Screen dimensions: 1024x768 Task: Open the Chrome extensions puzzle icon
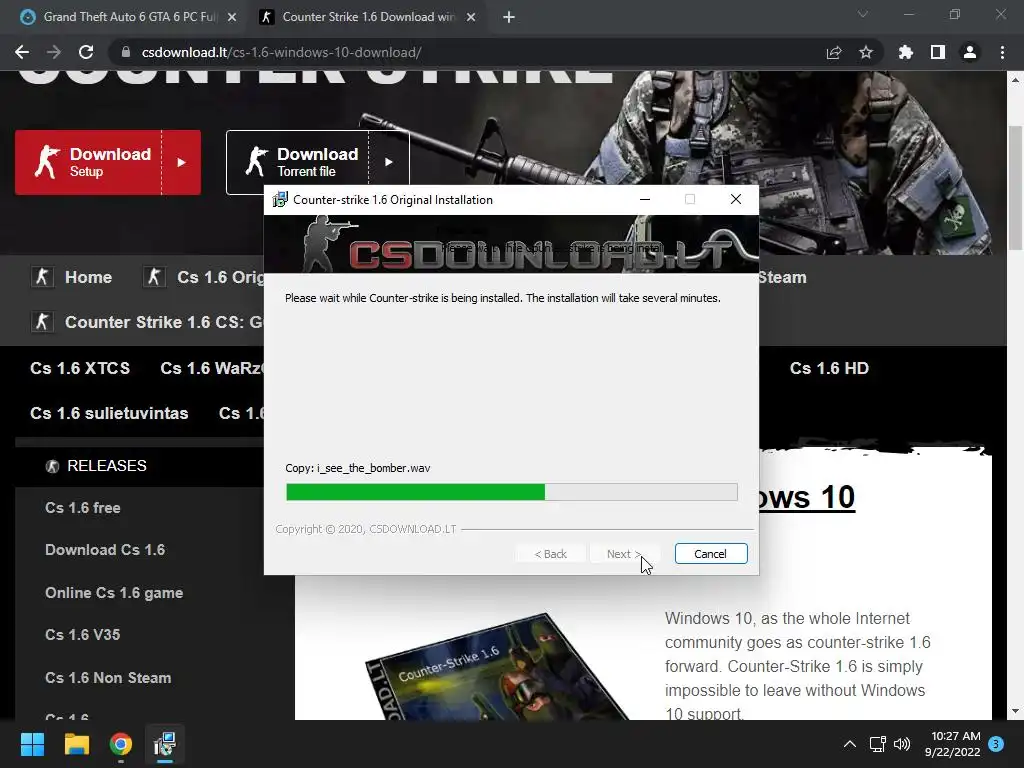pos(906,52)
